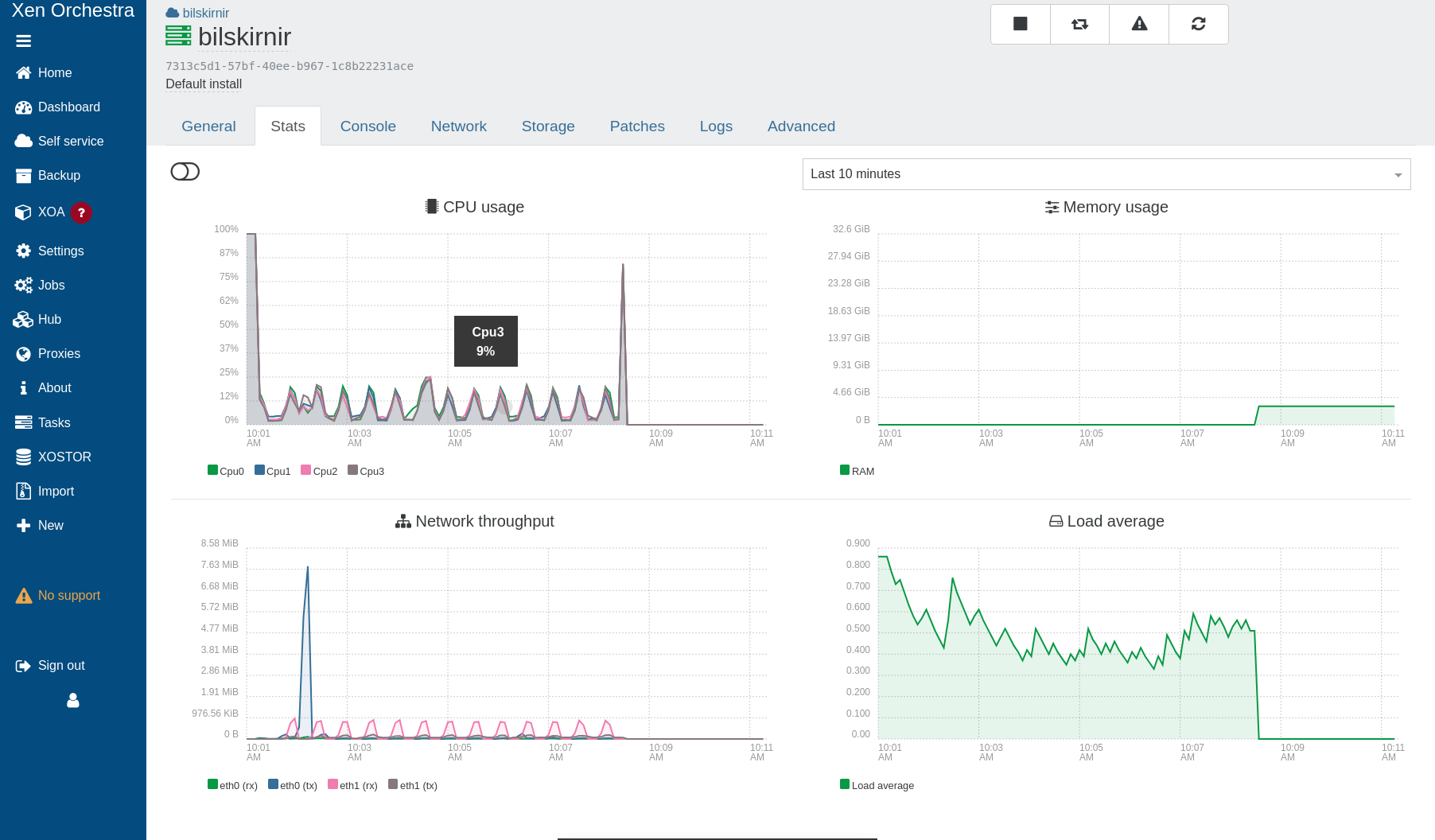
Task: Open the Home page from the sidebar
Action: pos(44,72)
